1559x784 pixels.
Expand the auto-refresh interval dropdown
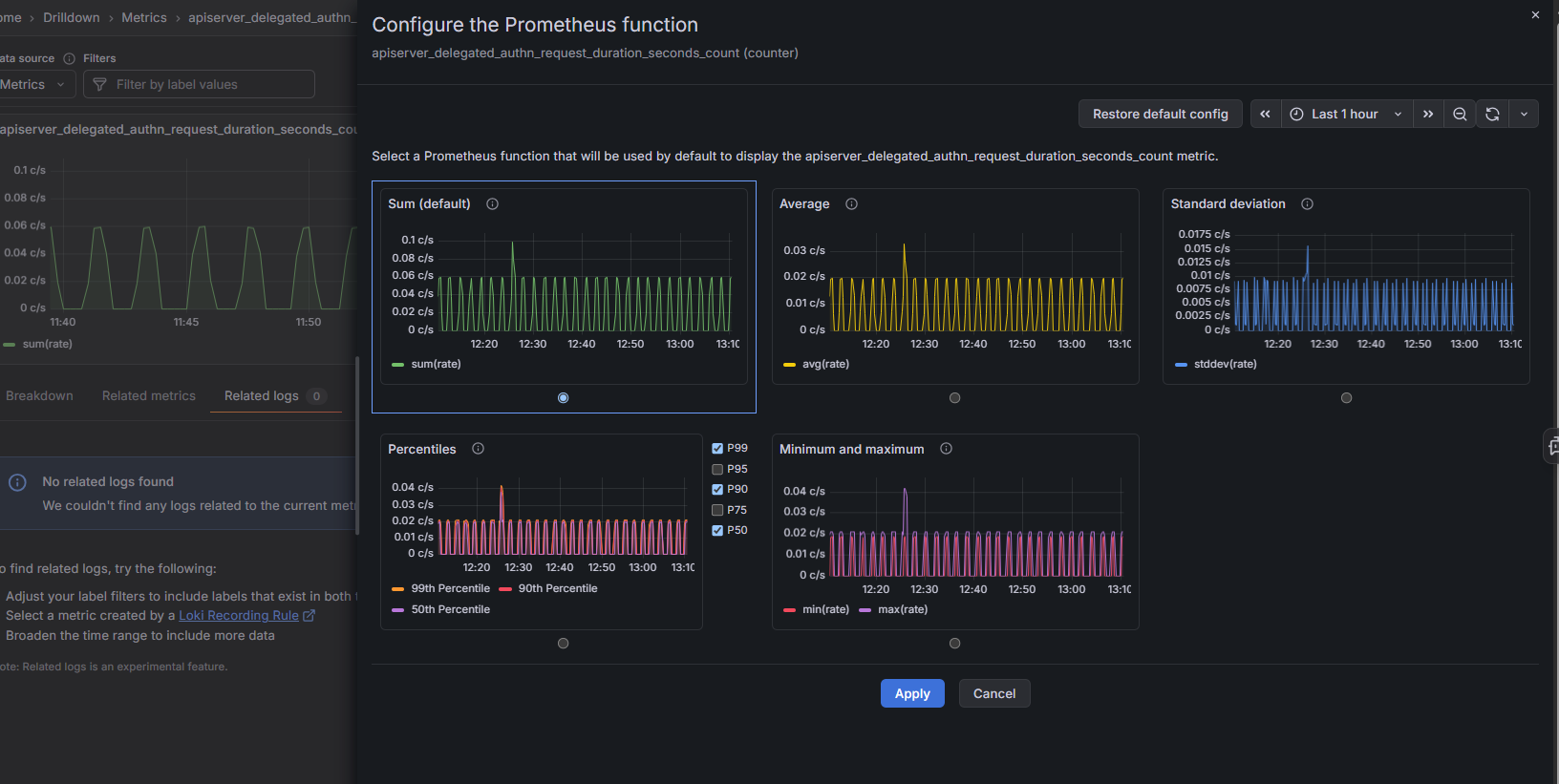[x=1524, y=114]
